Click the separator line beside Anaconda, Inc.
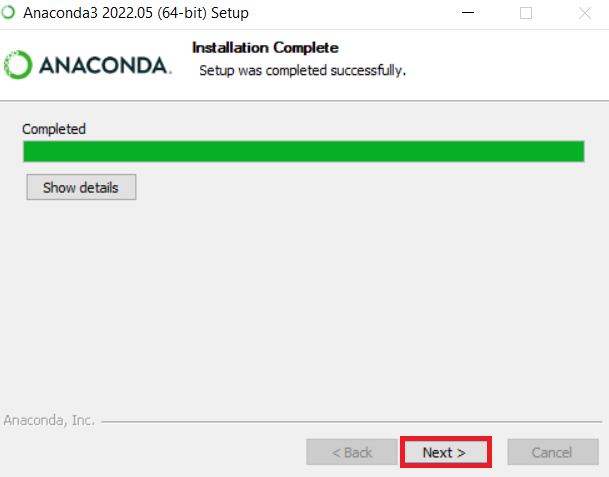 coord(351,421)
